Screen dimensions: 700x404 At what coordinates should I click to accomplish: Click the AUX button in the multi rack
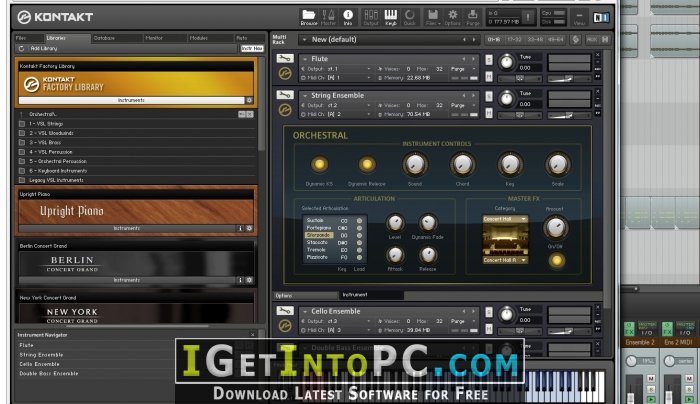point(592,39)
